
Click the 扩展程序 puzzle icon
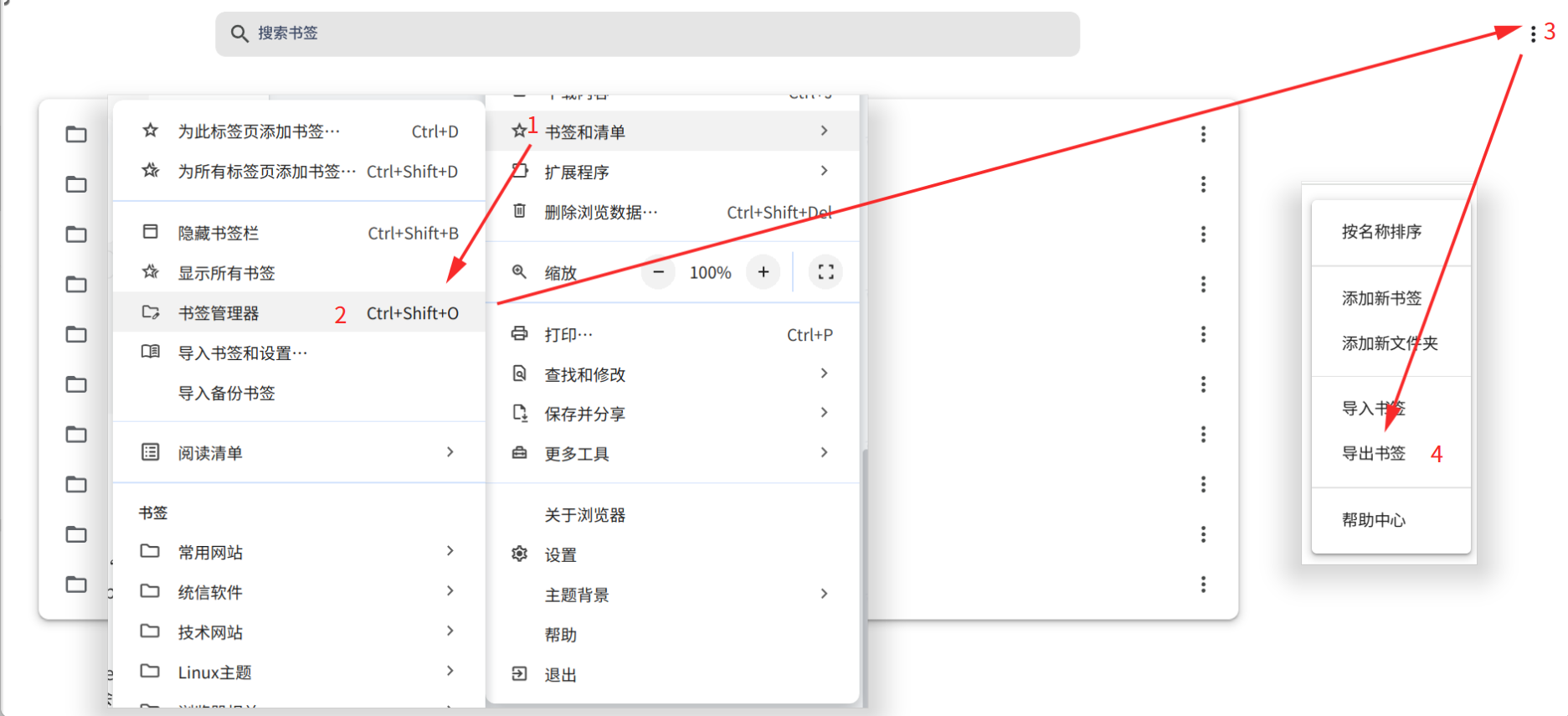(x=520, y=171)
